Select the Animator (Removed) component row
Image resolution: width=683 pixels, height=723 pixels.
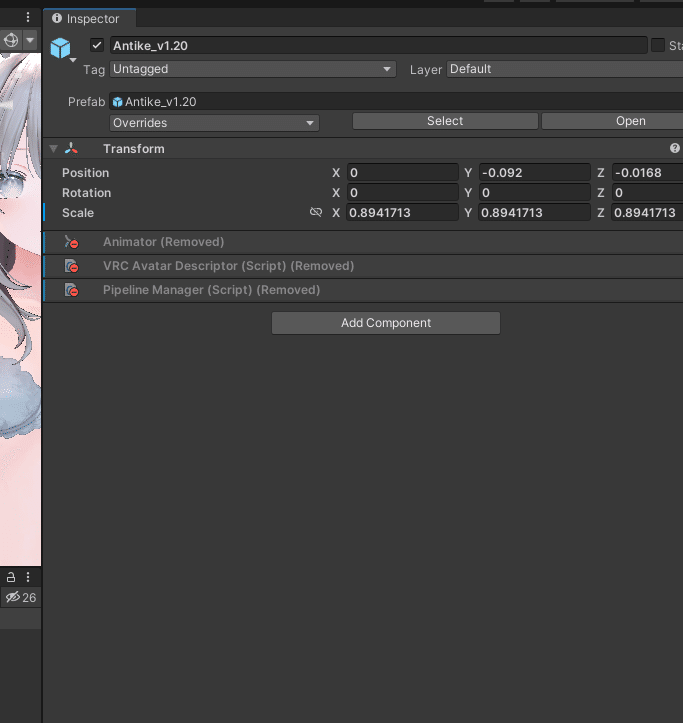(363, 242)
